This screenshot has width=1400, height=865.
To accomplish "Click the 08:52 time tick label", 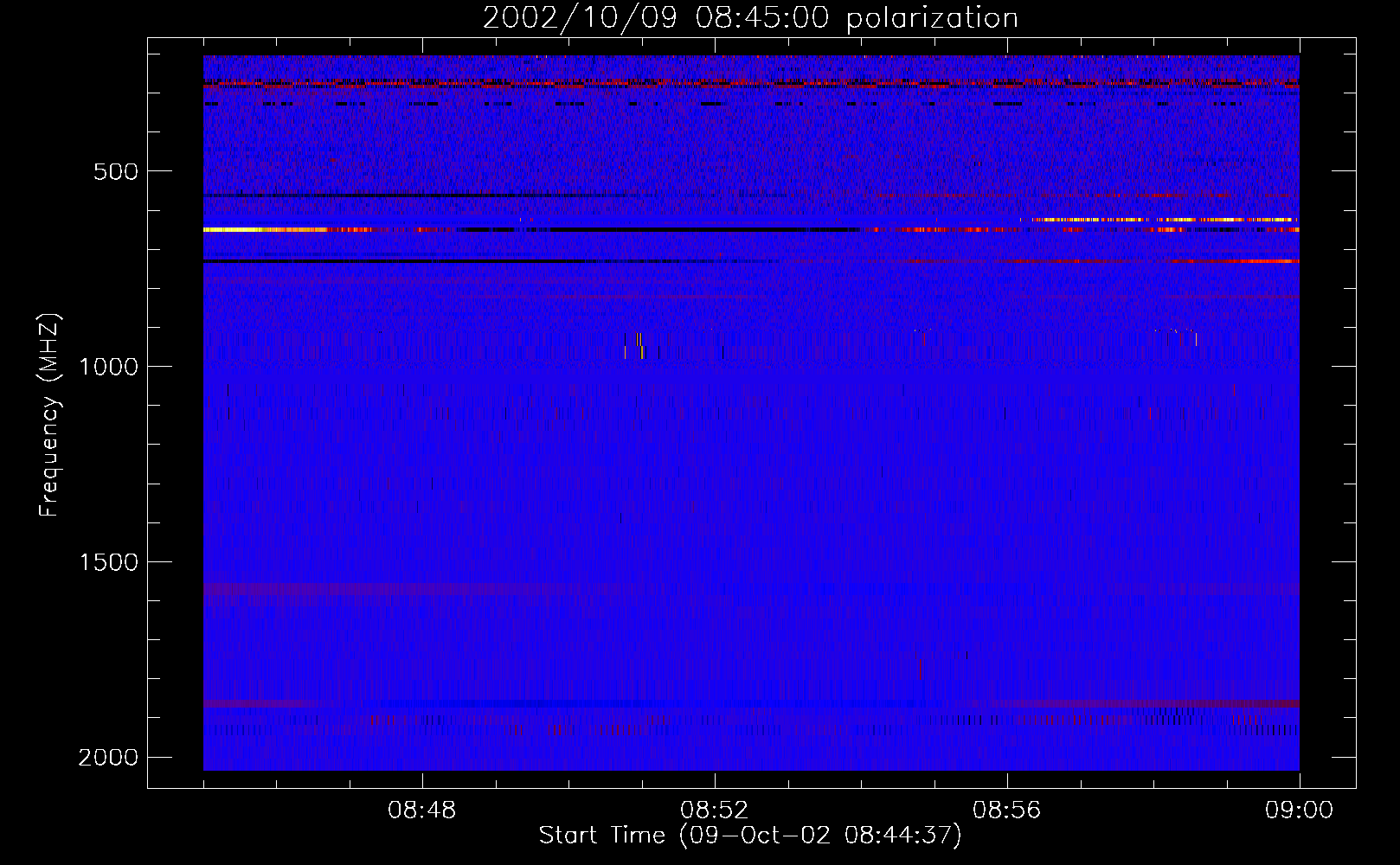I will point(715,811).
